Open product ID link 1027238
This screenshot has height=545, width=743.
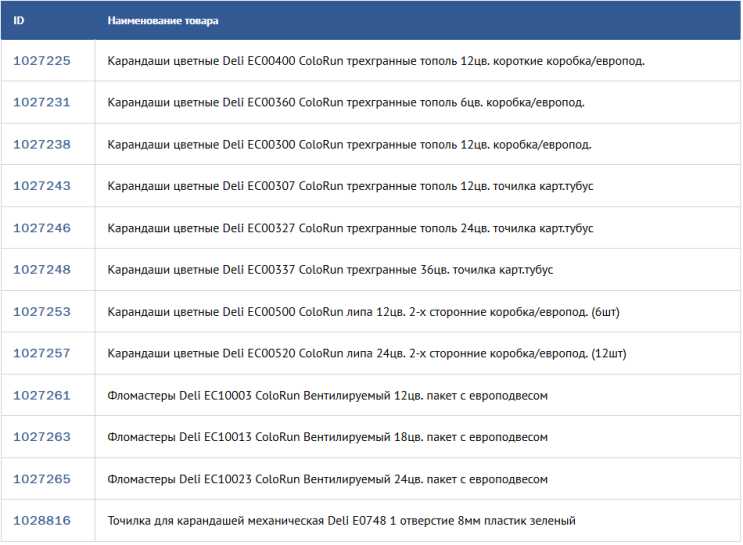pyautogui.click(x=42, y=144)
